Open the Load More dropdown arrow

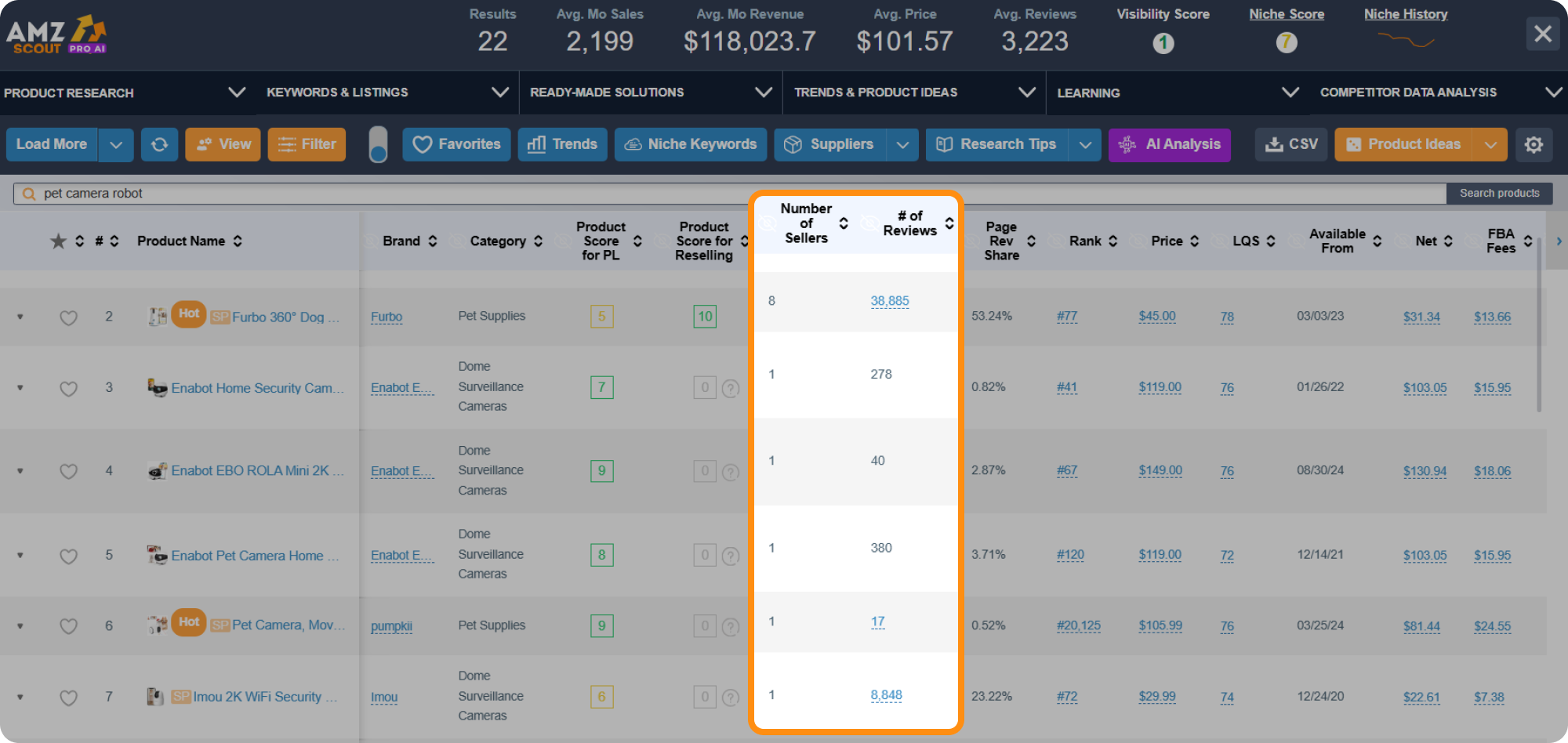(115, 144)
